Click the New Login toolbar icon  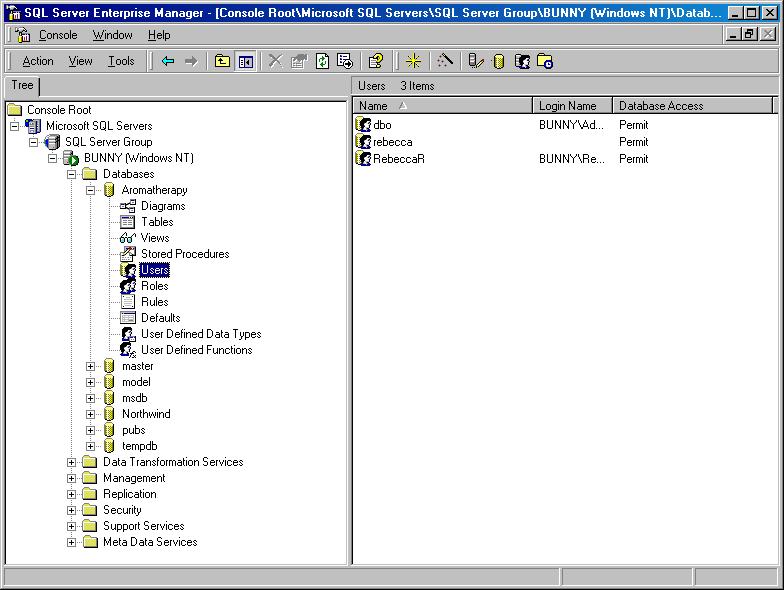click(522, 61)
